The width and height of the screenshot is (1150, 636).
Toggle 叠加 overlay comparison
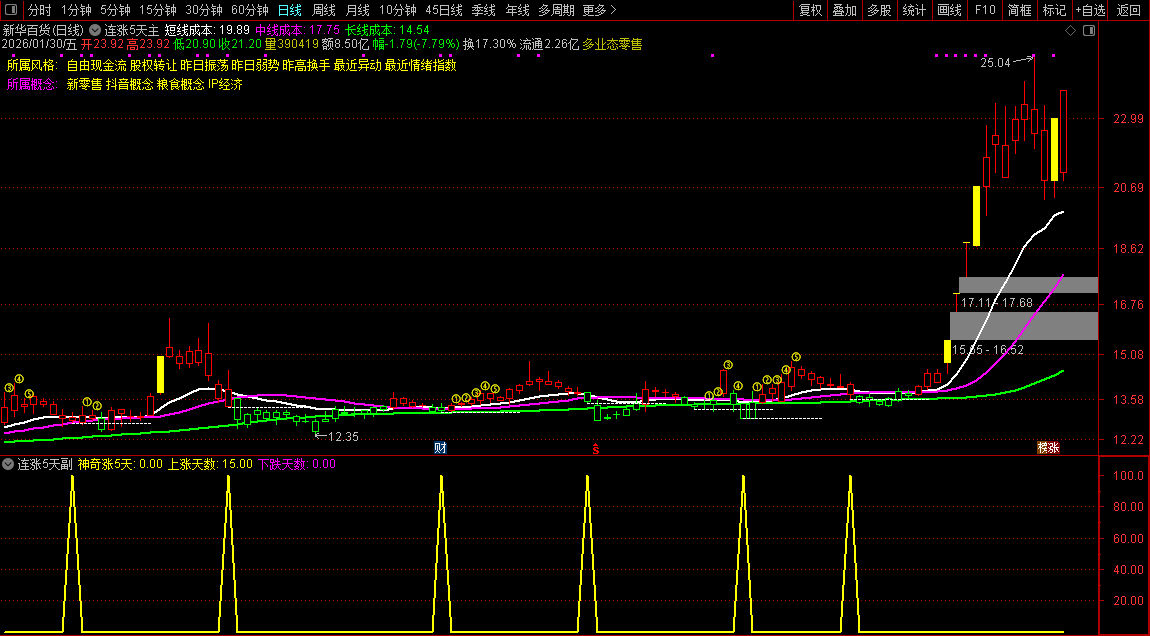click(x=844, y=10)
